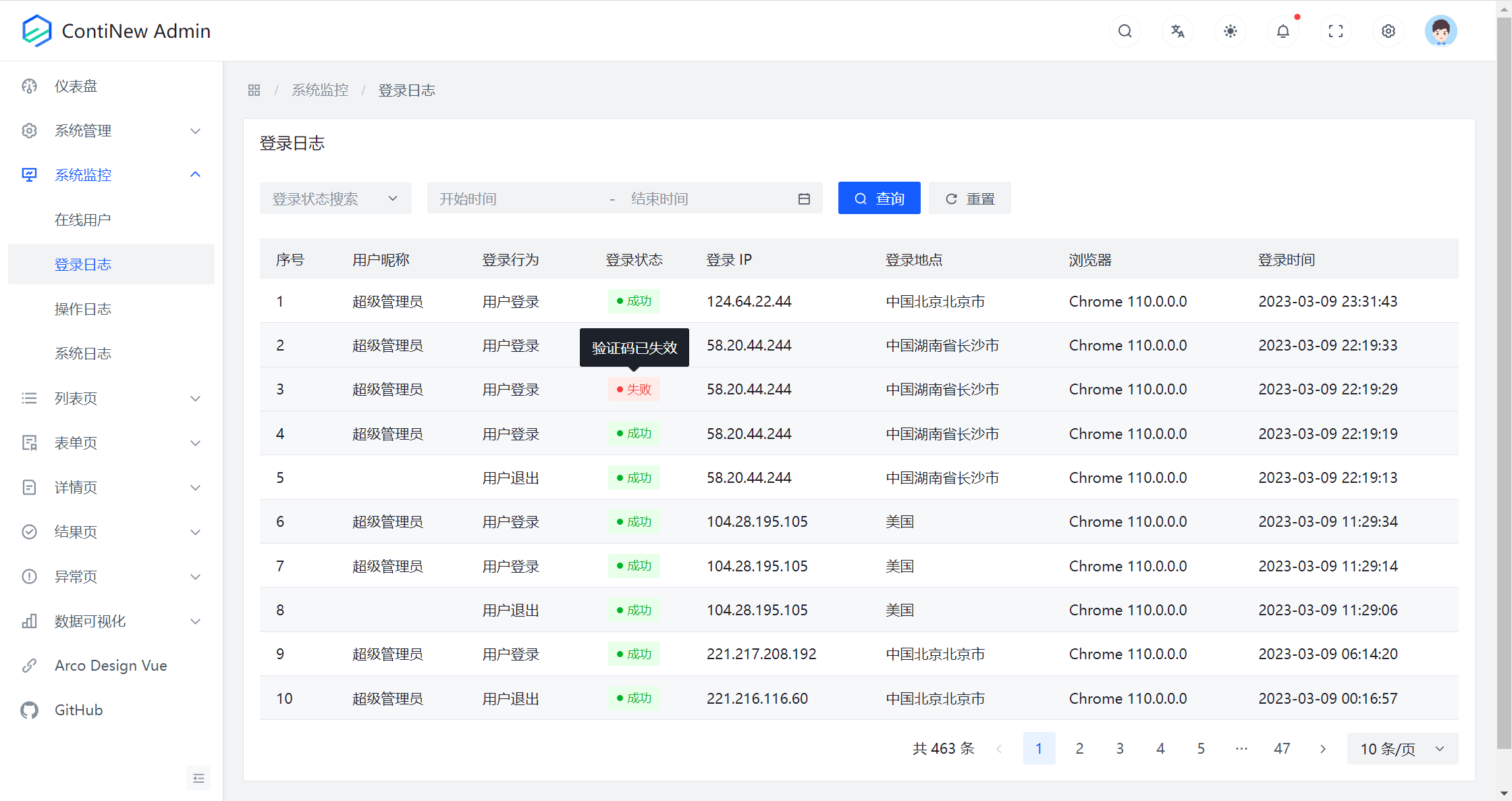Click the 表单页 form icon
Screen dimensions: 1512x801
coord(29,442)
